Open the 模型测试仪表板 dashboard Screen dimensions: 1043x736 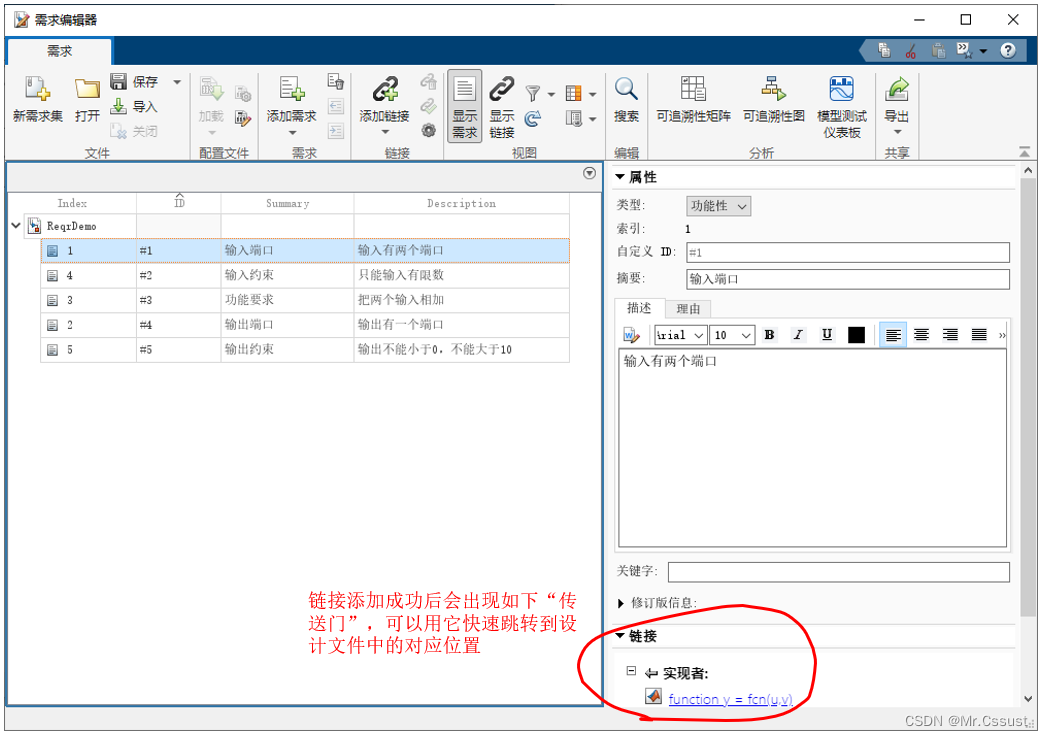[841, 91]
